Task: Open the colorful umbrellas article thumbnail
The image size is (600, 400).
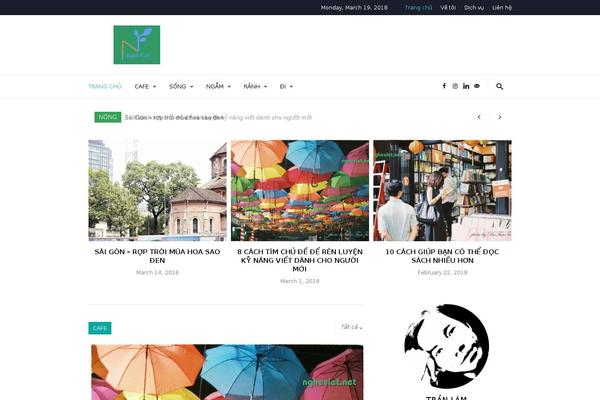Action: pyautogui.click(x=300, y=190)
